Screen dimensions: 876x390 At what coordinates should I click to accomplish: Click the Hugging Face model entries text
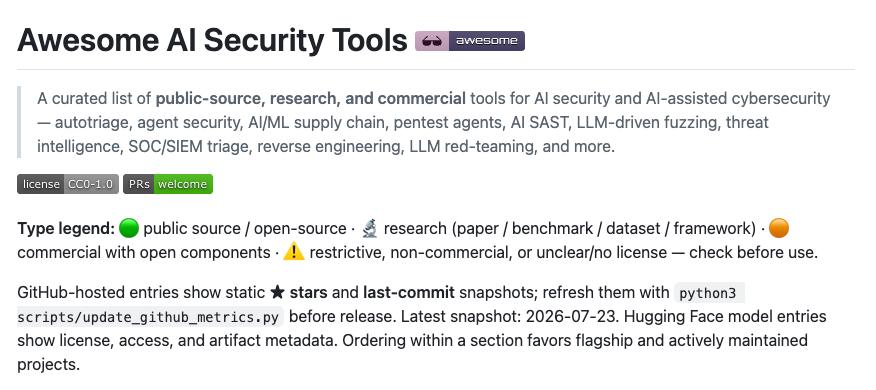pyautogui.click(x=725, y=317)
